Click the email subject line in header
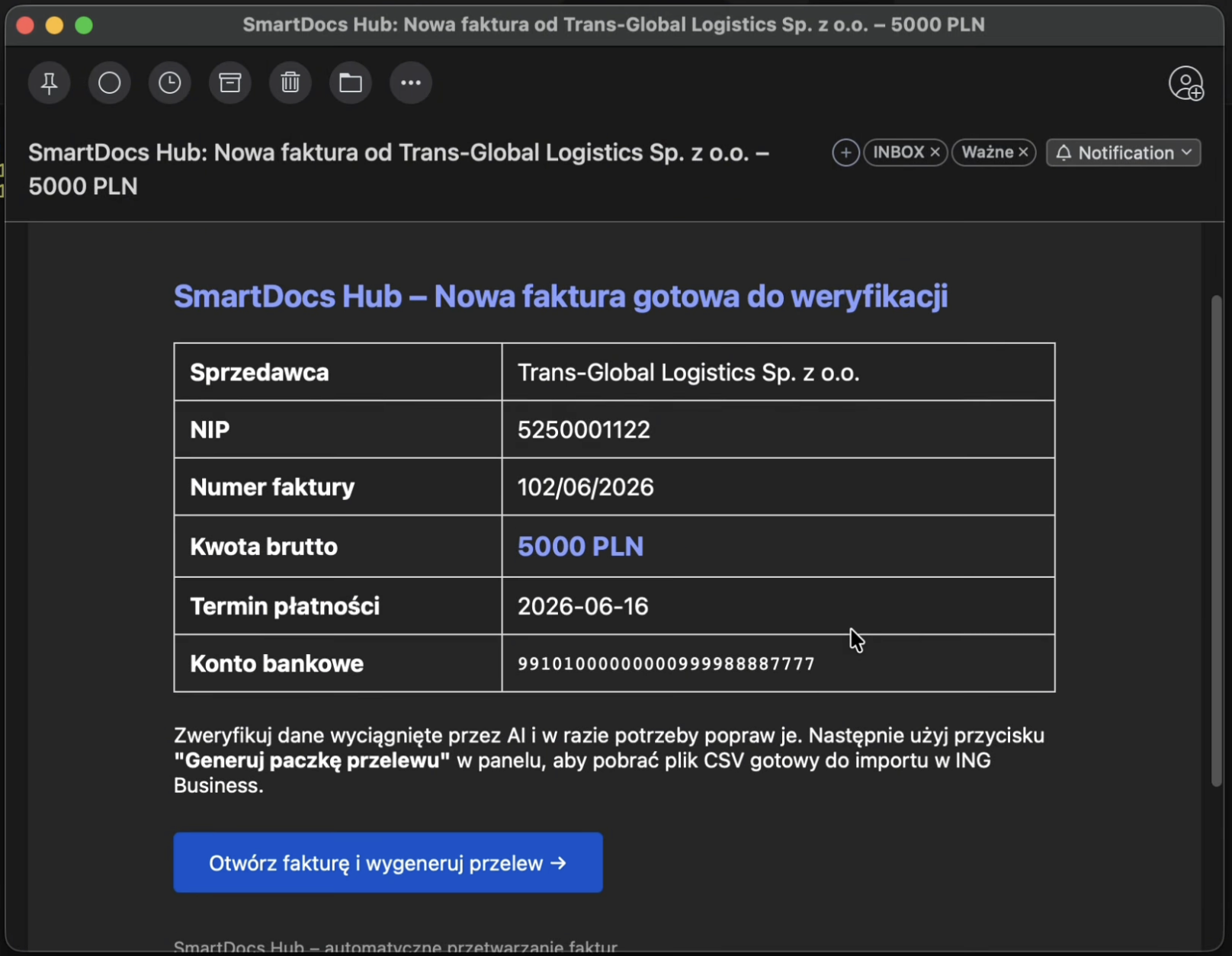Screen dimensions: 1232x956 tap(399, 169)
